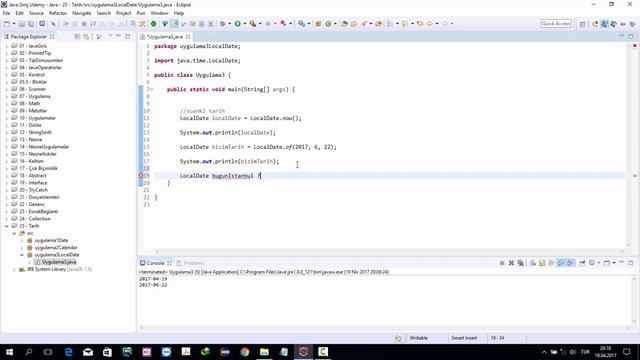Open Chrome from the taskbar
Screen dimensions: 640x360
(244, 352)
